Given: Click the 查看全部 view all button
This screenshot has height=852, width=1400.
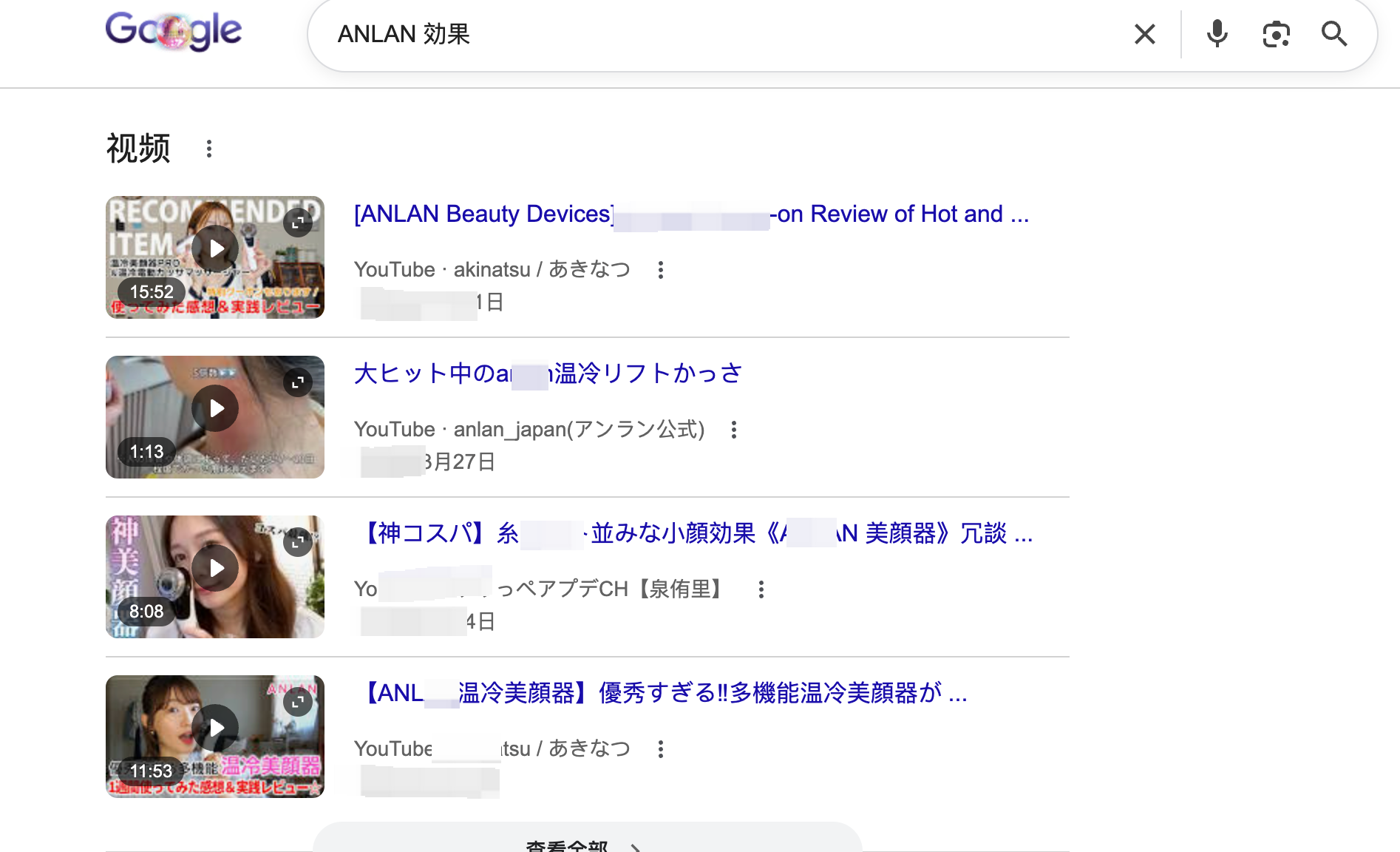Looking at the screenshot, I should pyautogui.click(x=588, y=839).
